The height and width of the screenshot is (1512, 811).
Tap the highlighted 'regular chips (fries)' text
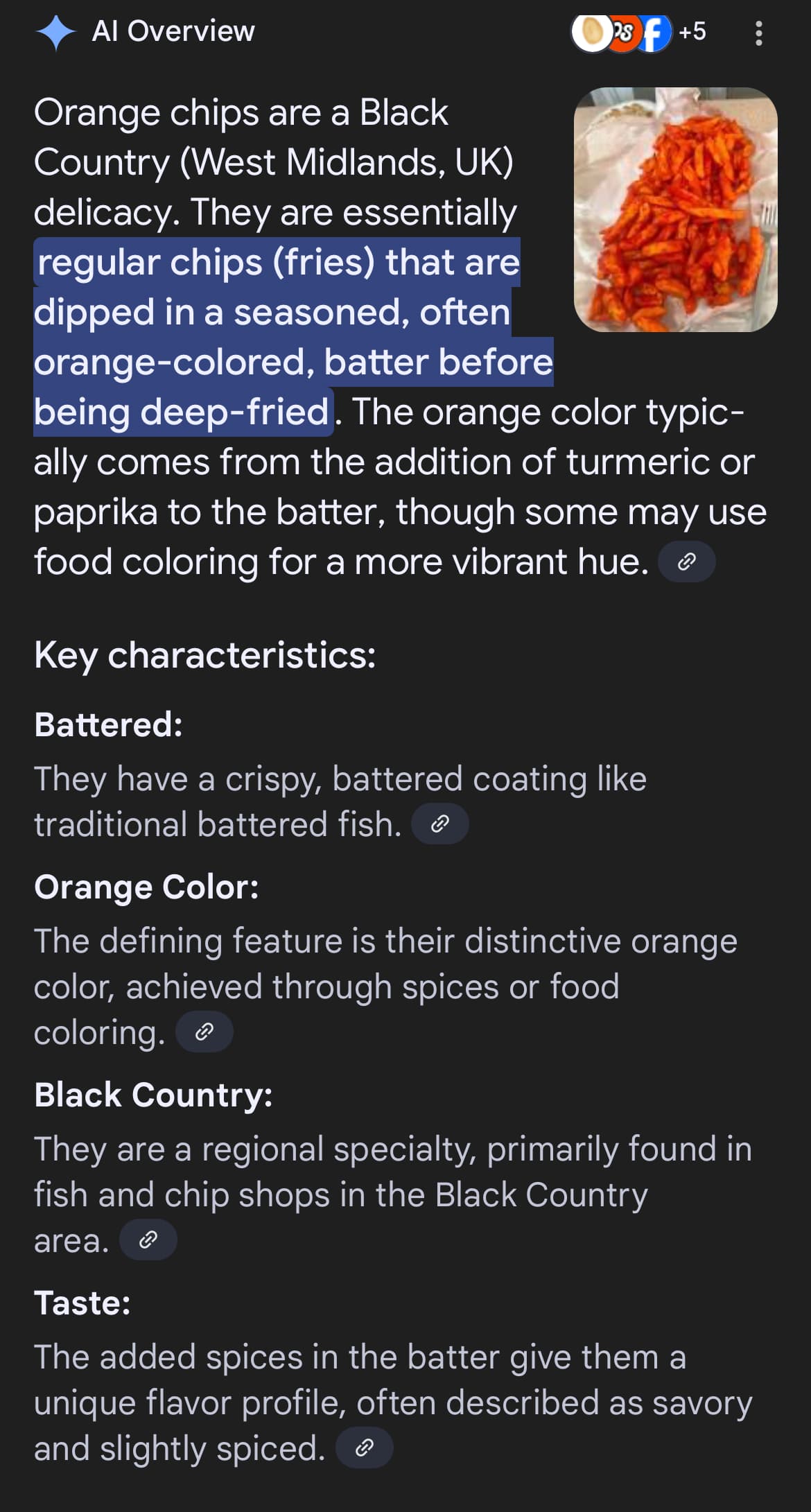[x=206, y=262]
